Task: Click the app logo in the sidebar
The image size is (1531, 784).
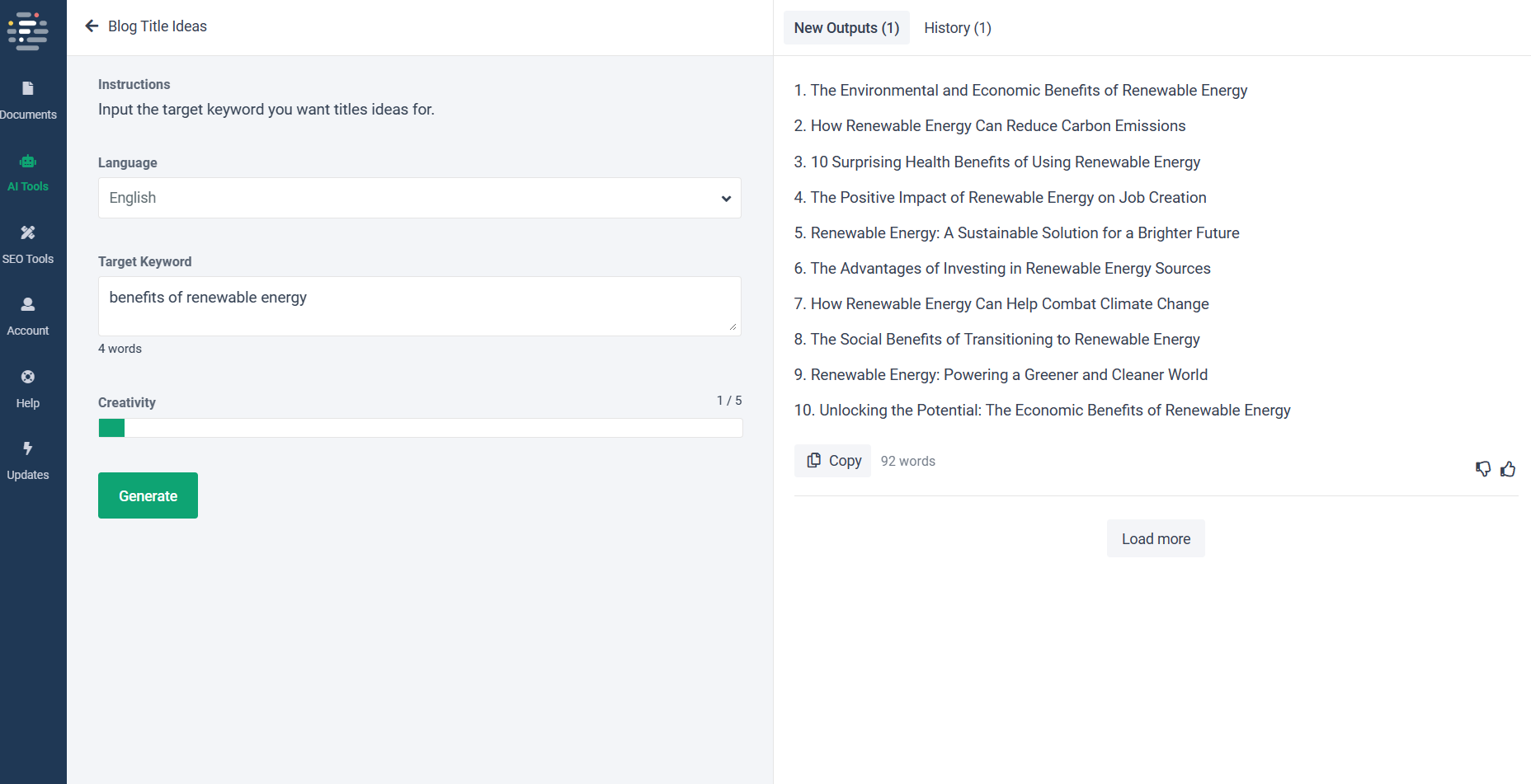Action: pyautogui.click(x=28, y=31)
